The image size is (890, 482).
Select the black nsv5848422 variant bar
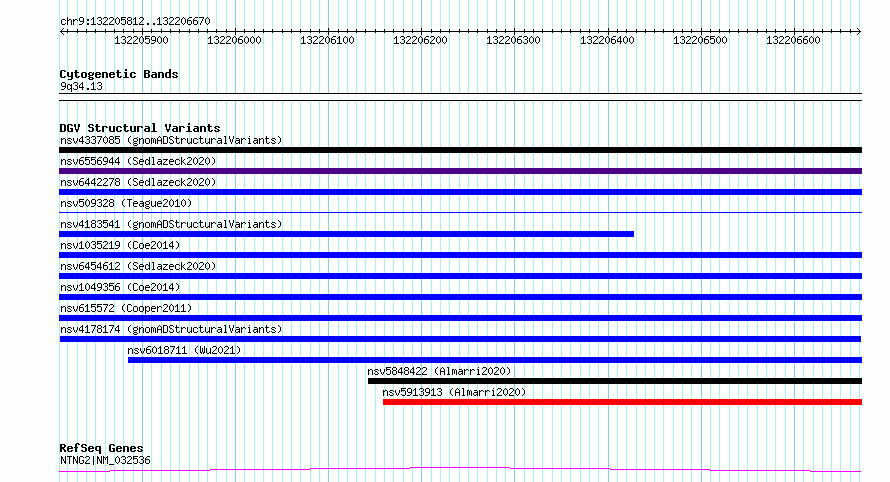click(615, 381)
